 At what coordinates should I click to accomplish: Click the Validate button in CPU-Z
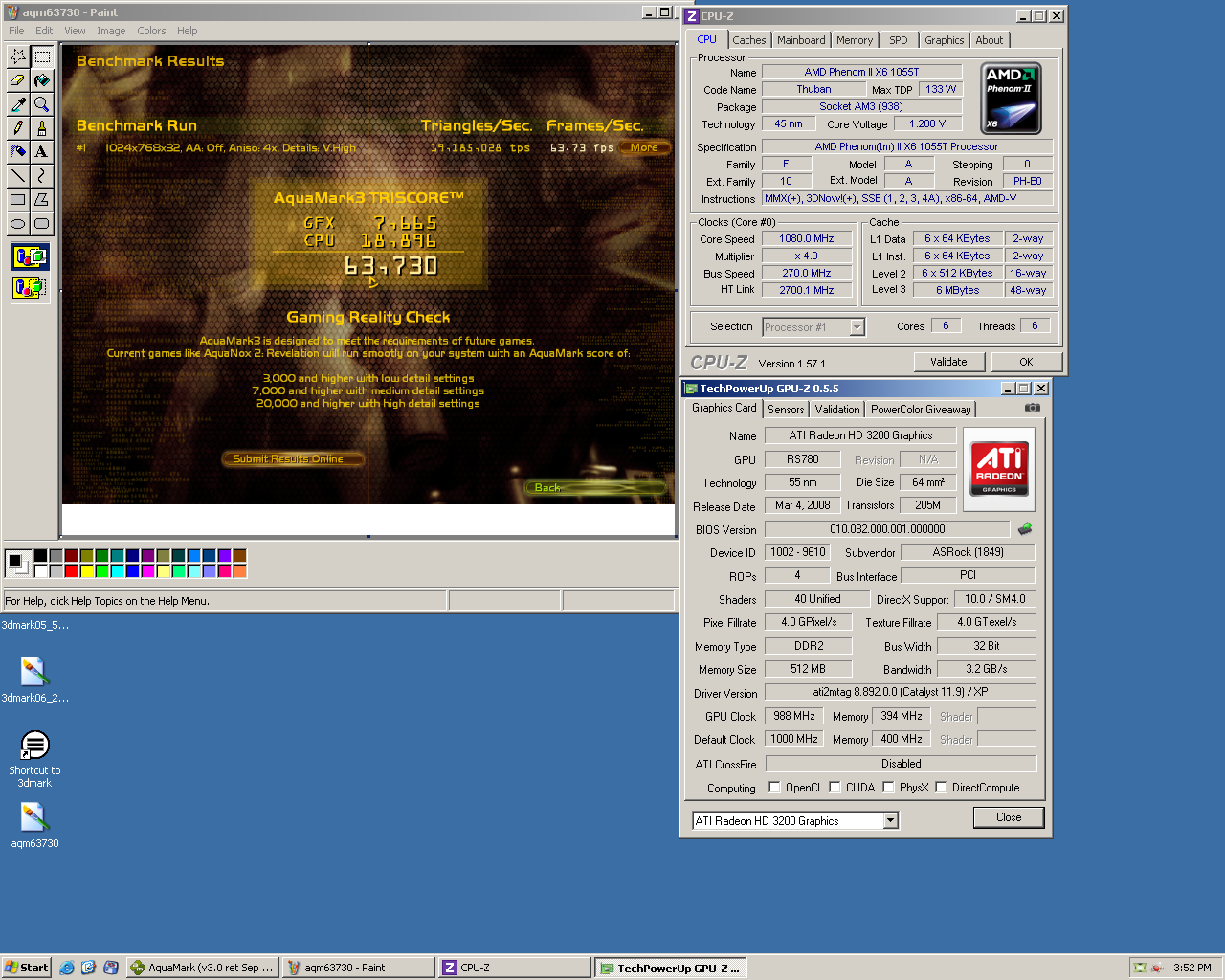948,362
